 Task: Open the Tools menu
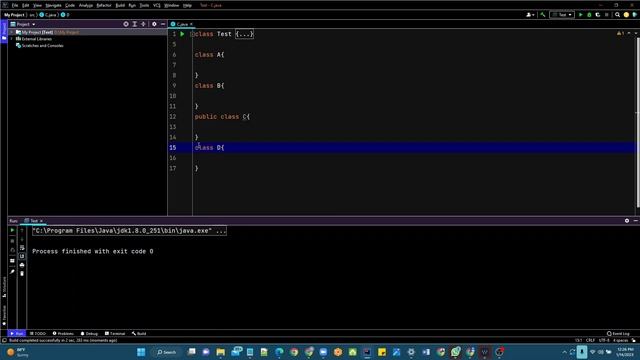click(144, 5)
